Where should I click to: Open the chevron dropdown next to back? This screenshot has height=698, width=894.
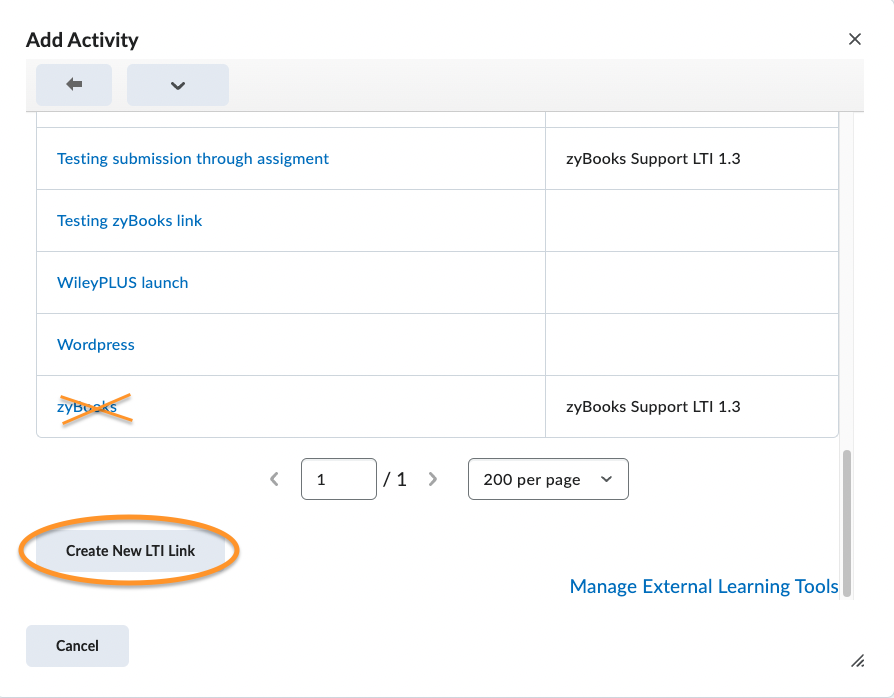178,85
